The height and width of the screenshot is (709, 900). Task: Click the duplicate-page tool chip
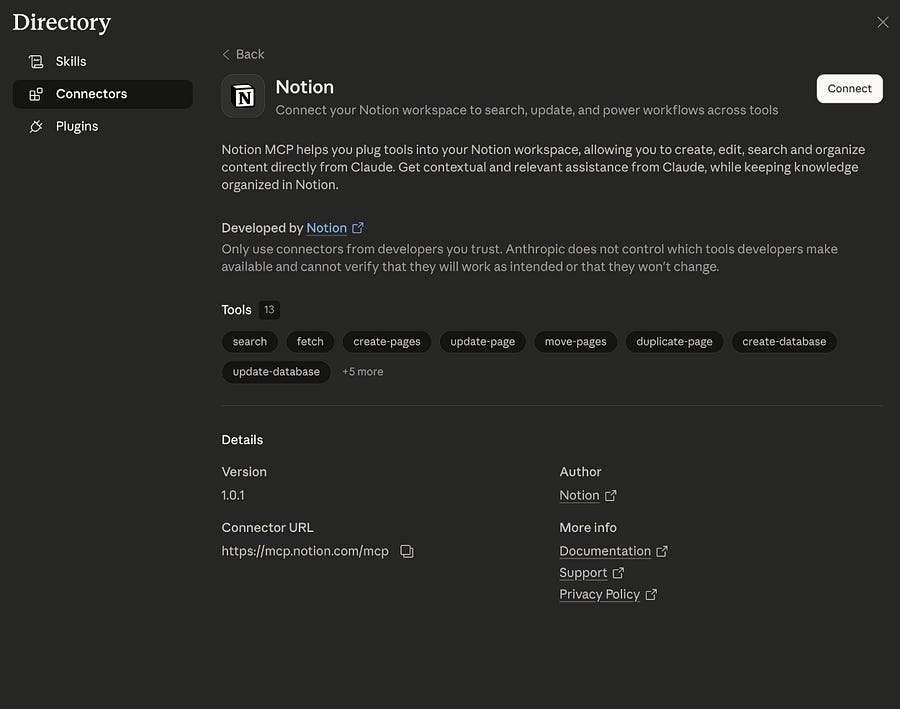point(674,342)
